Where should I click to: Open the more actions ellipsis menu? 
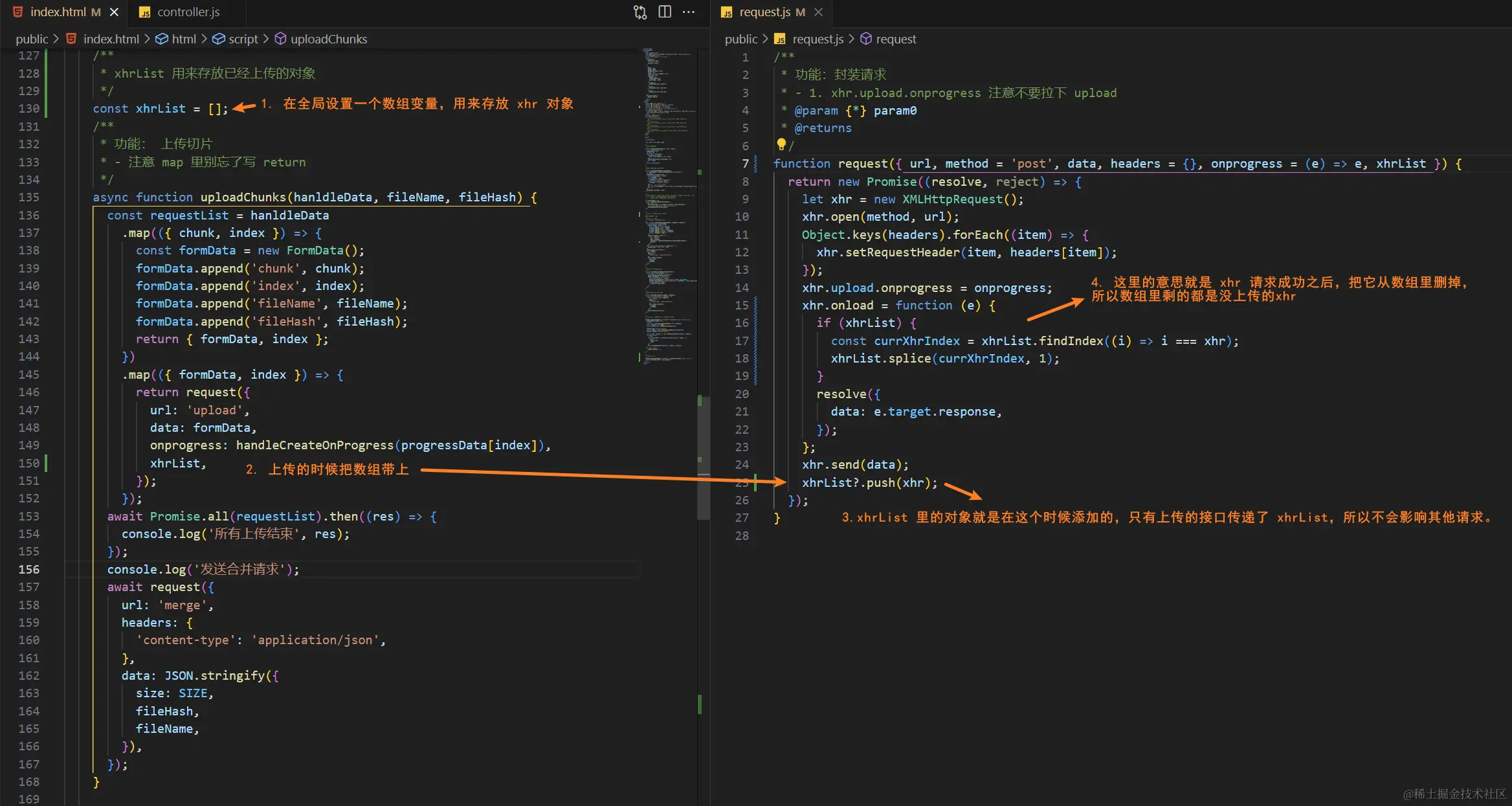point(689,12)
